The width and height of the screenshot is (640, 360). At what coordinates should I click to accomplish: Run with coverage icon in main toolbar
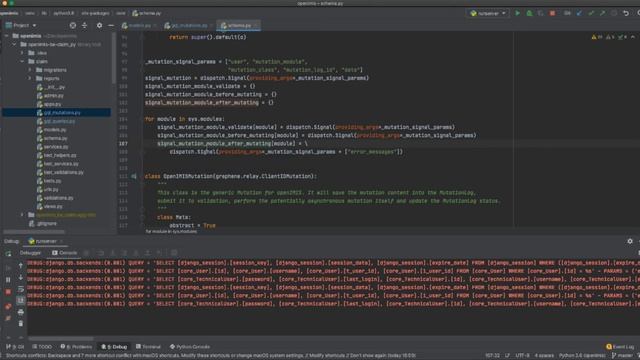(541, 13)
